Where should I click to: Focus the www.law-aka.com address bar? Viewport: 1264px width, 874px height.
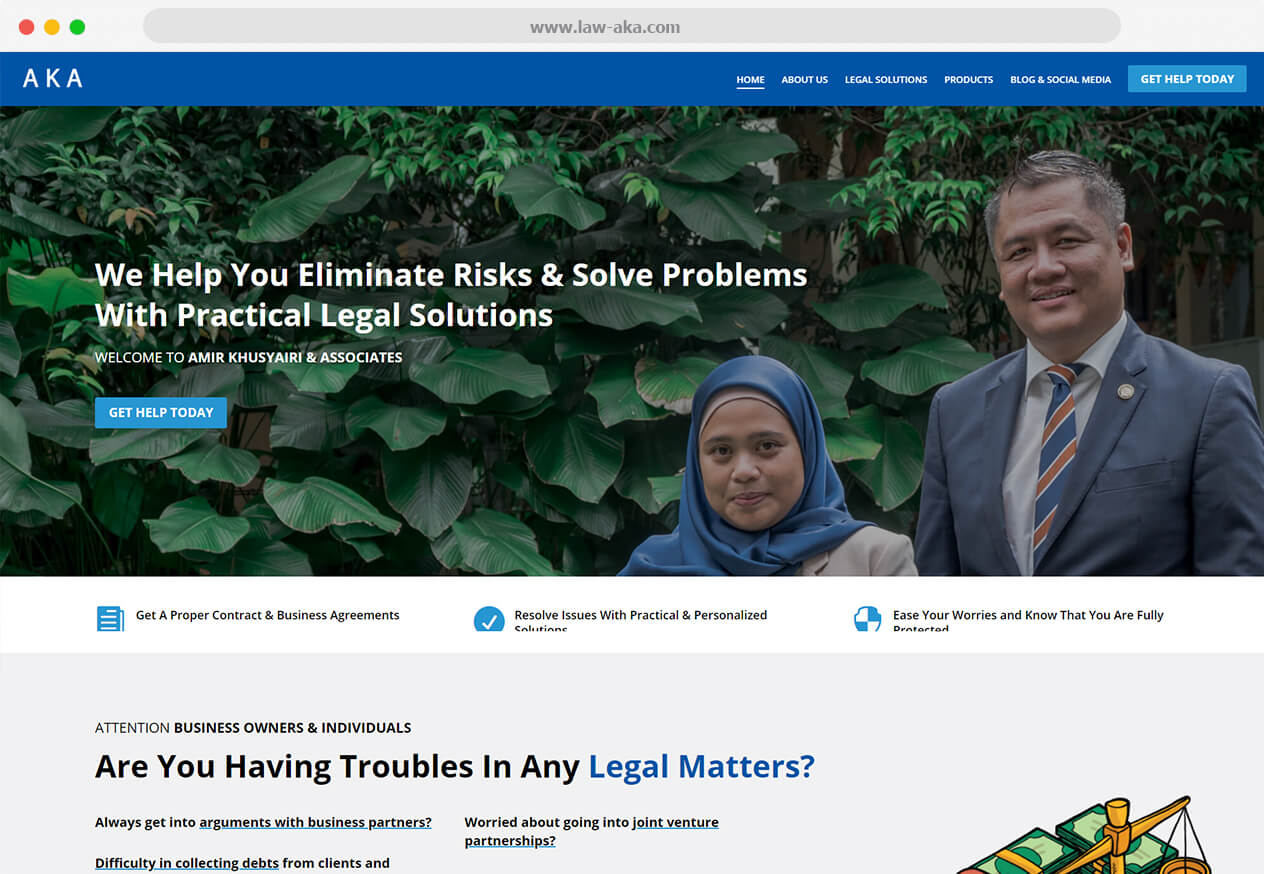click(632, 27)
